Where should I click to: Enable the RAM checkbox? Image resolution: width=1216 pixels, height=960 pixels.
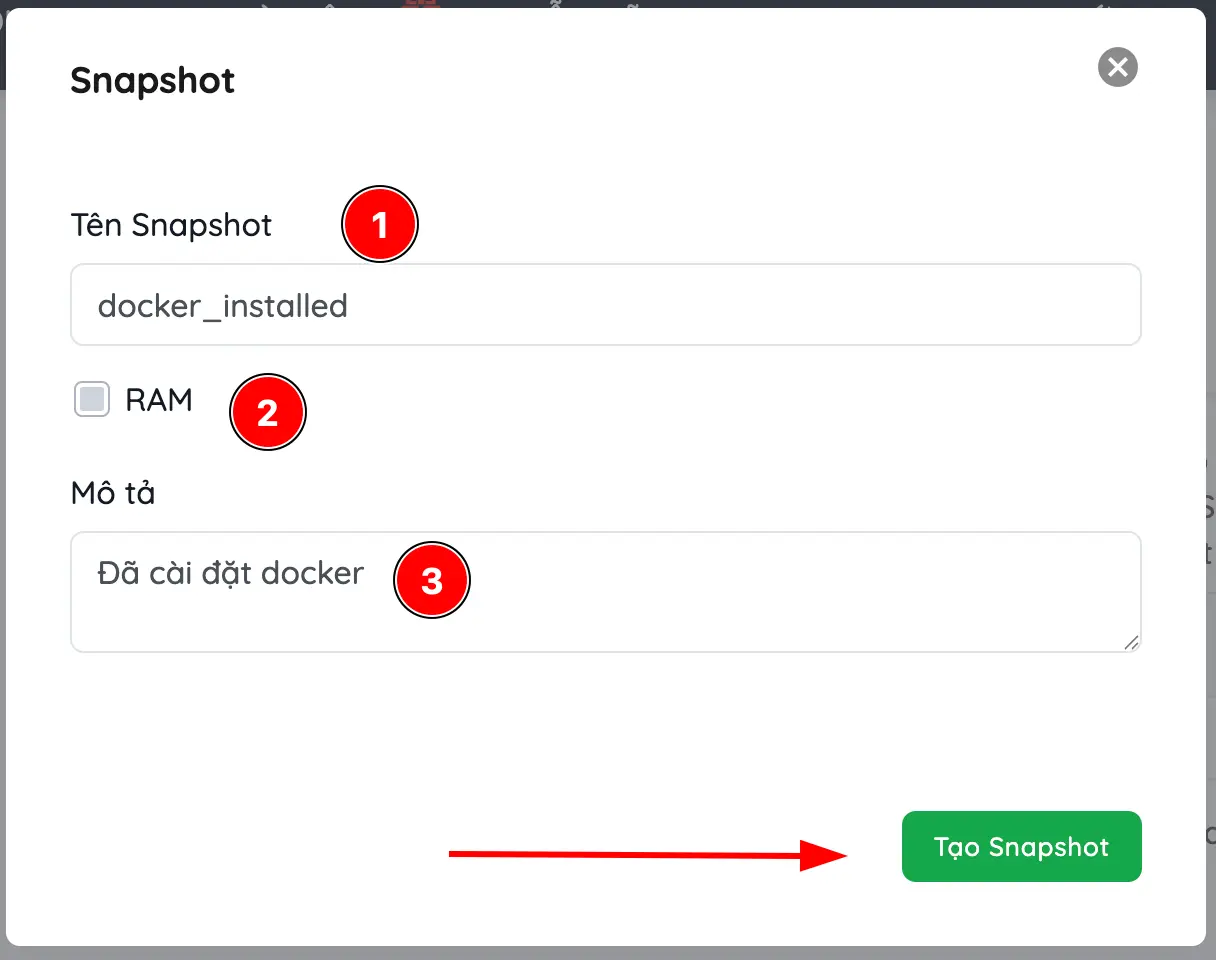pos(92,400)
